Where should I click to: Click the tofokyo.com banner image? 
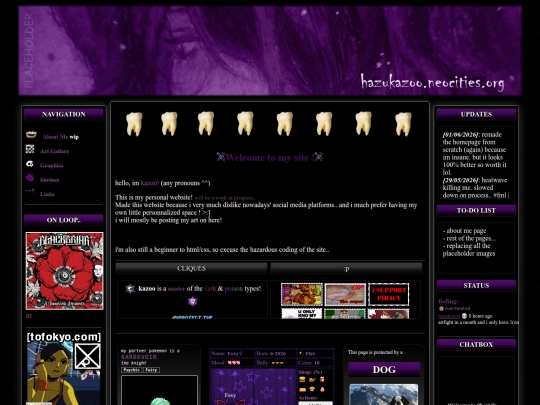pyautogui.click(x=64, y=368)
